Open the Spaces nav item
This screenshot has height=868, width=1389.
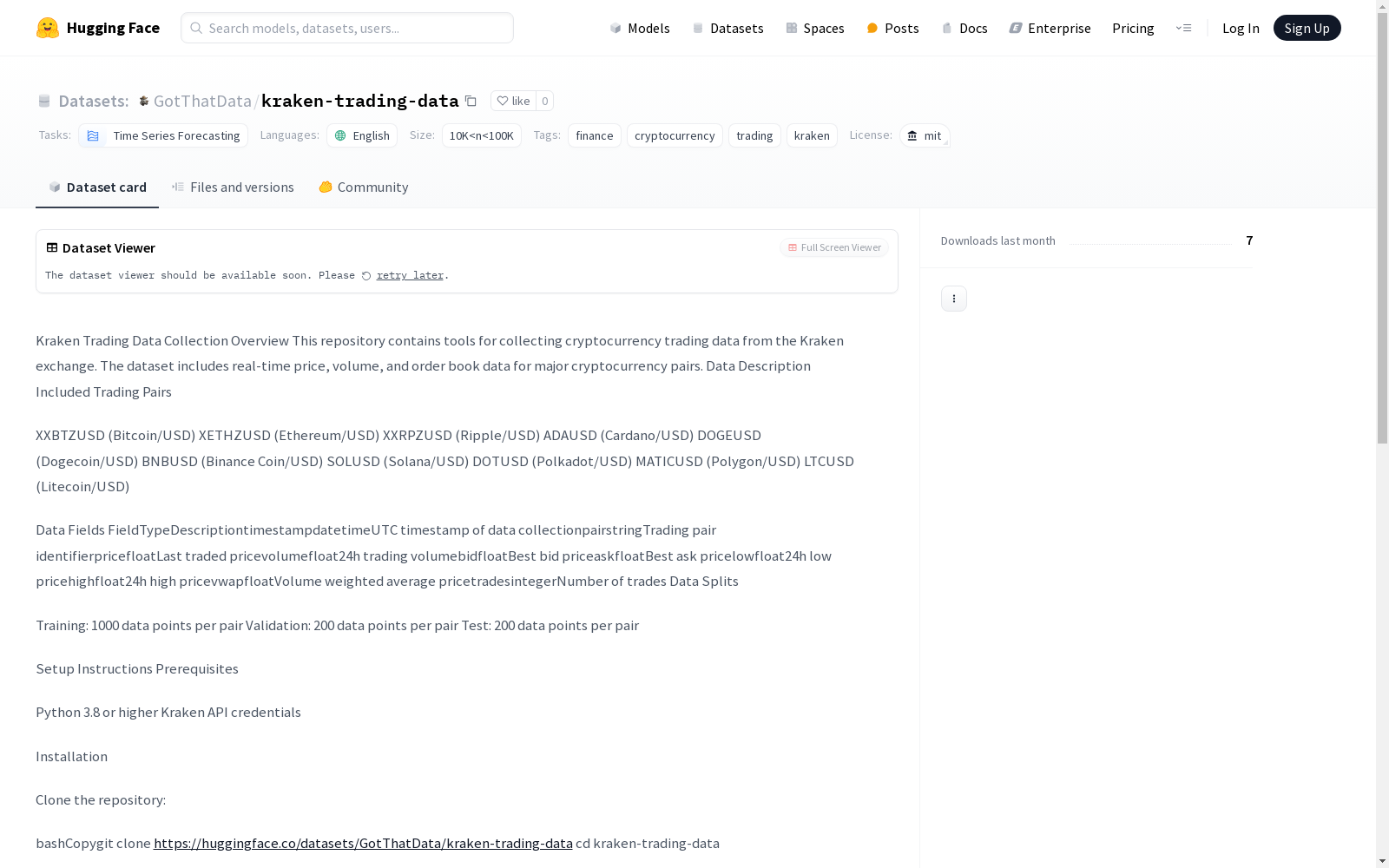click(815, 28)
